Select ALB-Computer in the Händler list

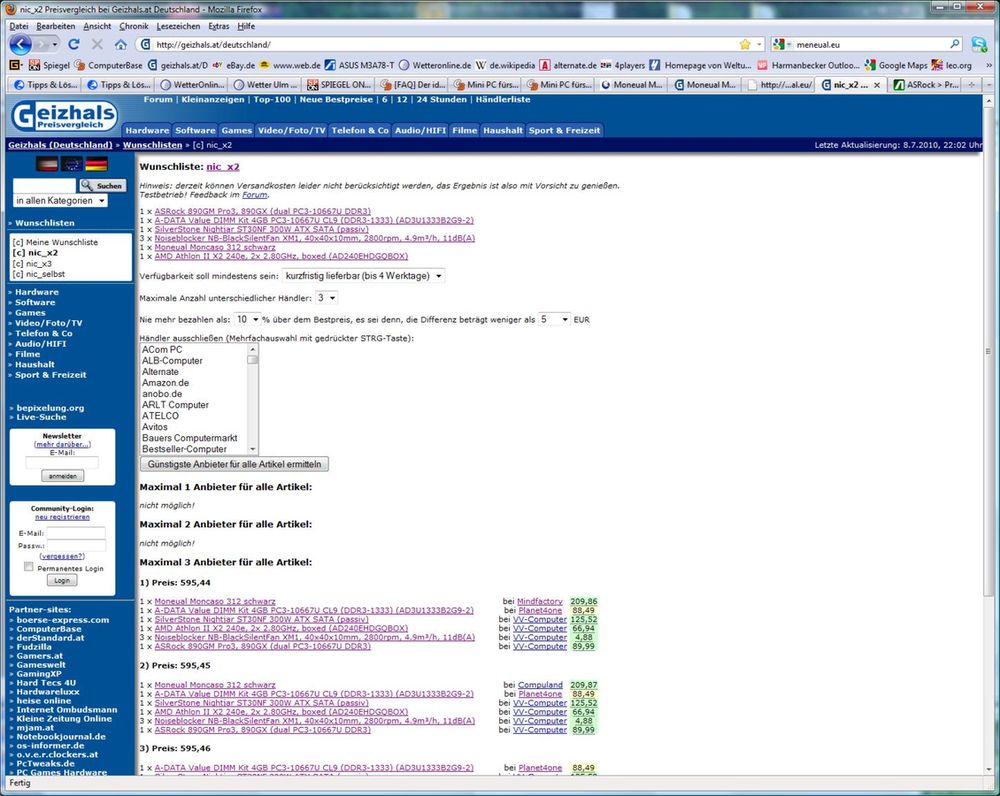click(172, 360)
